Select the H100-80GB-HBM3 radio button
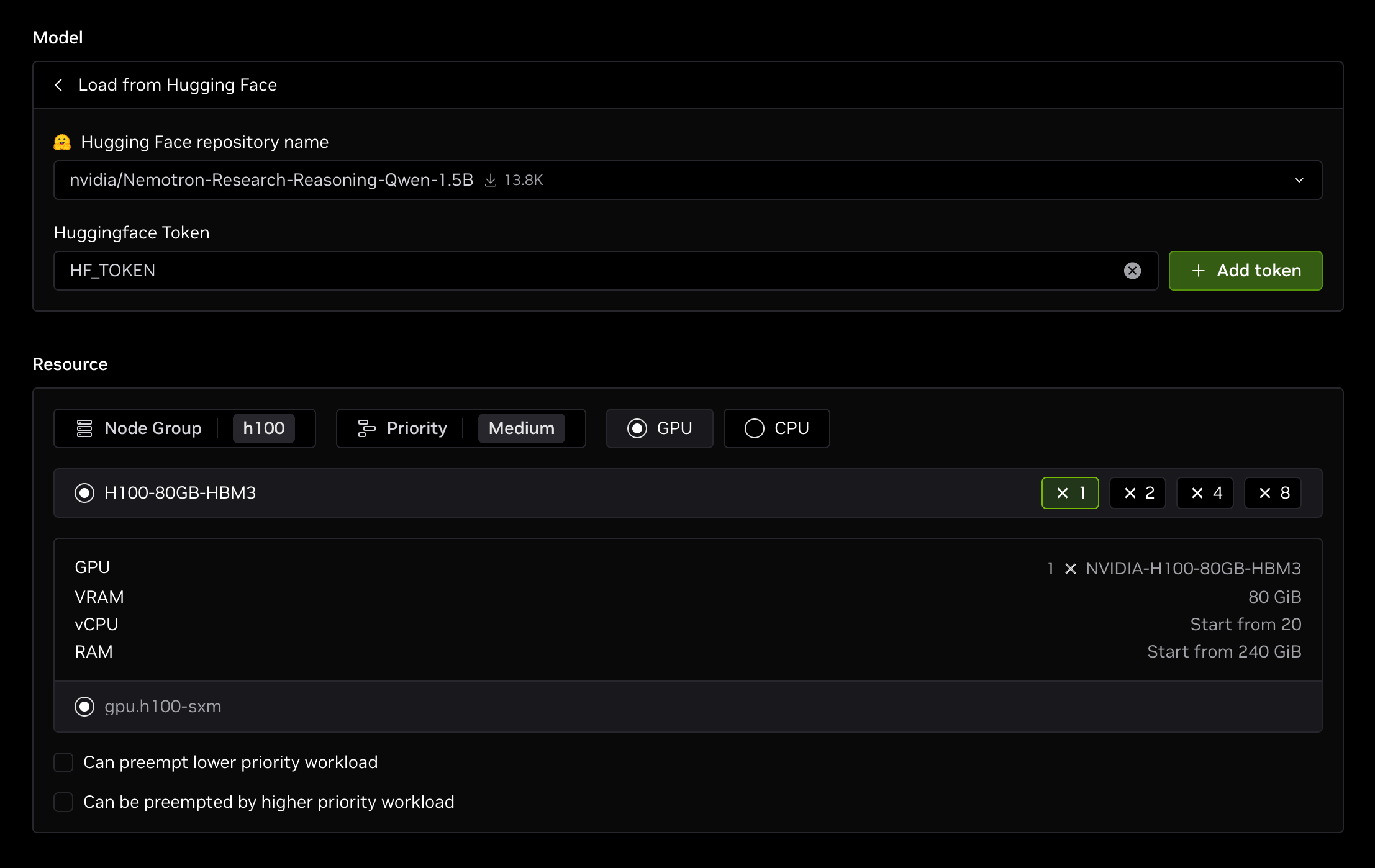The height and width of the screenshot is (868, 1375). [x=84, y=493]
